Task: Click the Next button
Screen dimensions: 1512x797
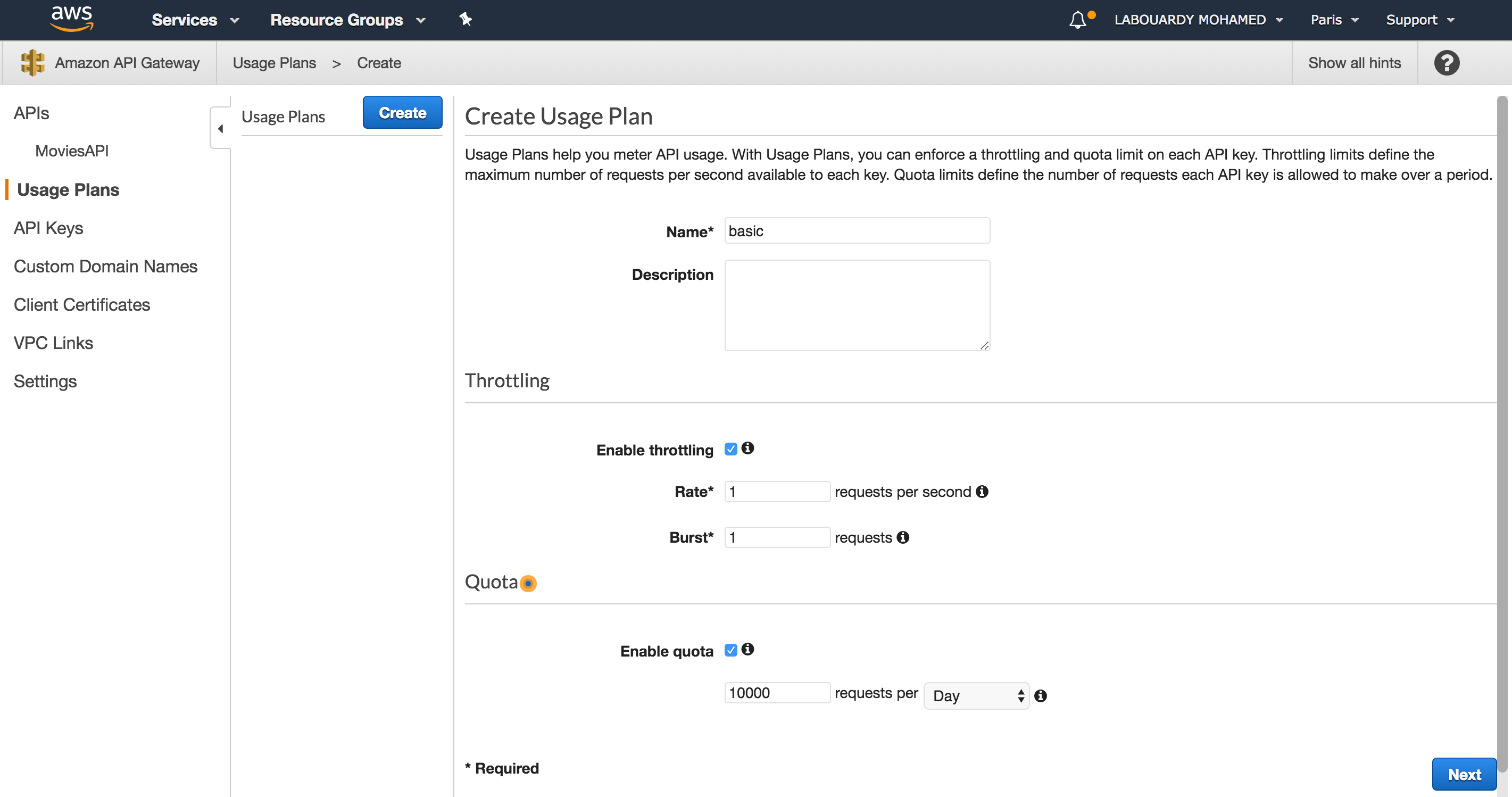Action: click(1464, 774)
